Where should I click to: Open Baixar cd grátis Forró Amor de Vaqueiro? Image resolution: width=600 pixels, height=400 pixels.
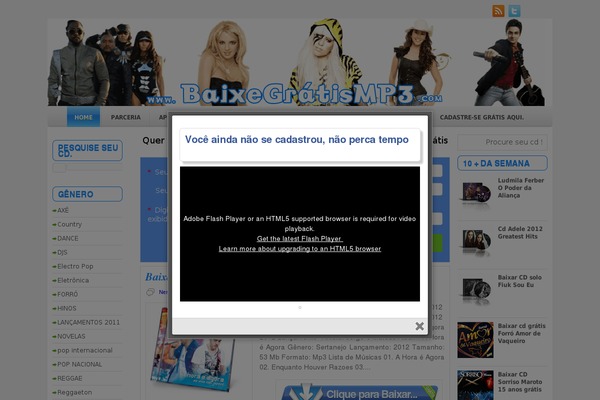522,333
